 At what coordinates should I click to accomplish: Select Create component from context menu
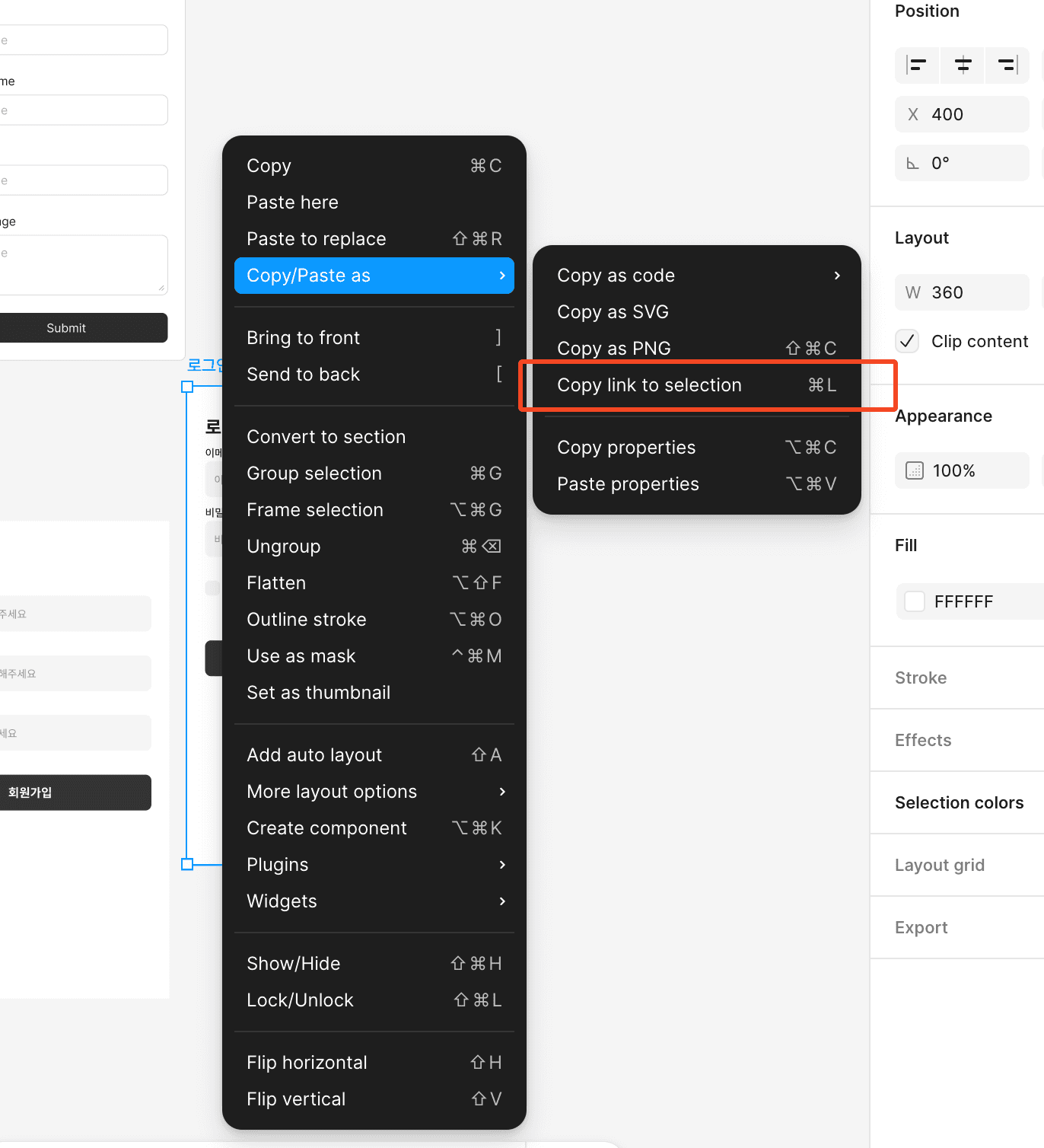coord(374,828)
